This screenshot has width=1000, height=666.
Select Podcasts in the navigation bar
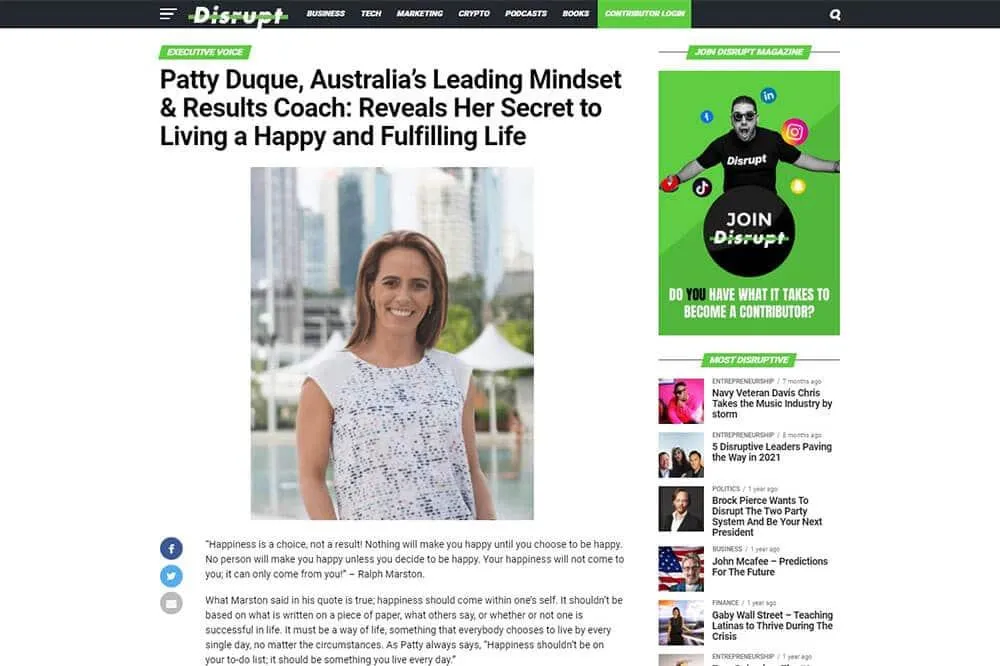point(526,13)
